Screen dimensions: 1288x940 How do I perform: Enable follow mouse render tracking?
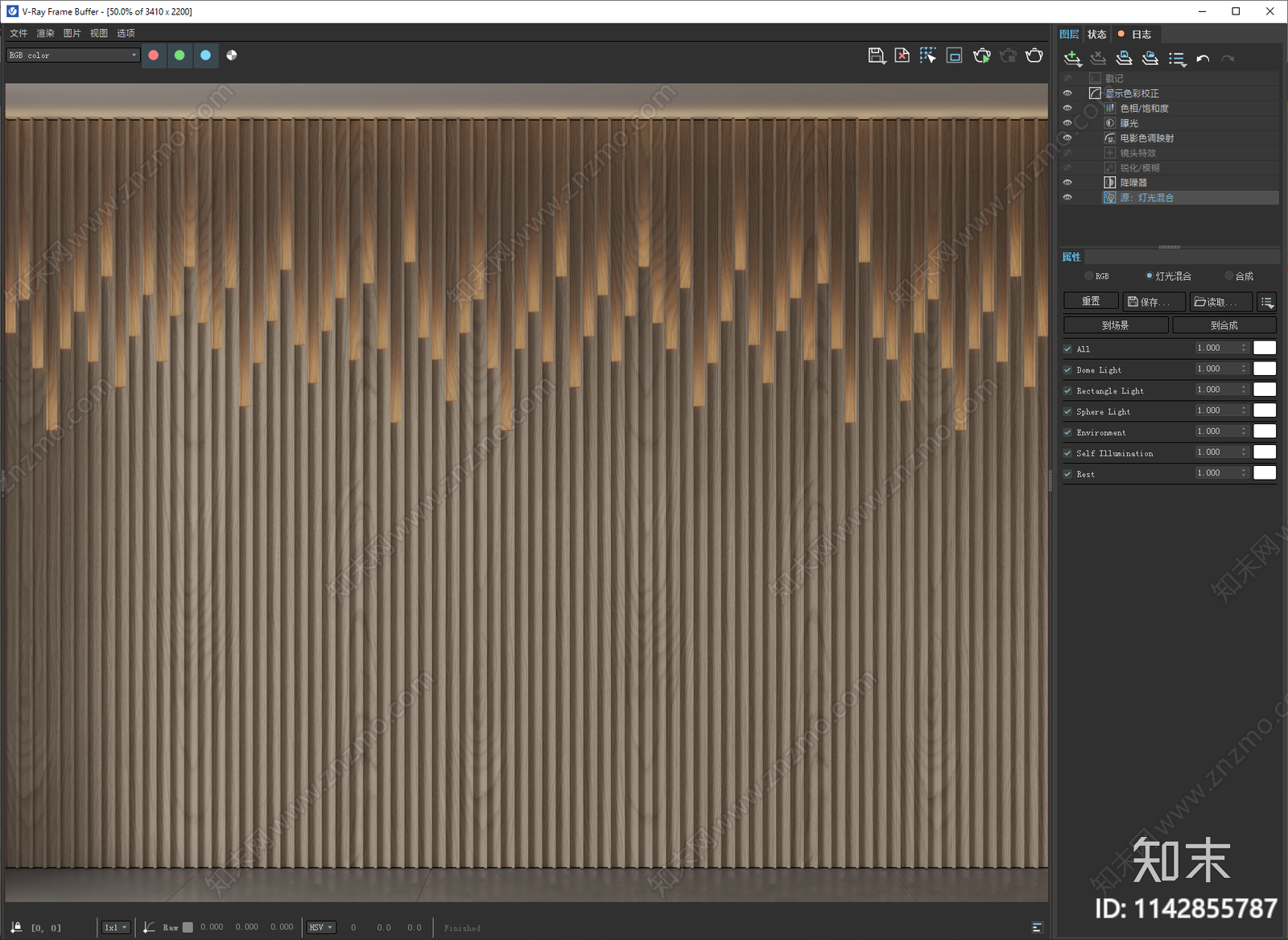click(x=928, y=56)
